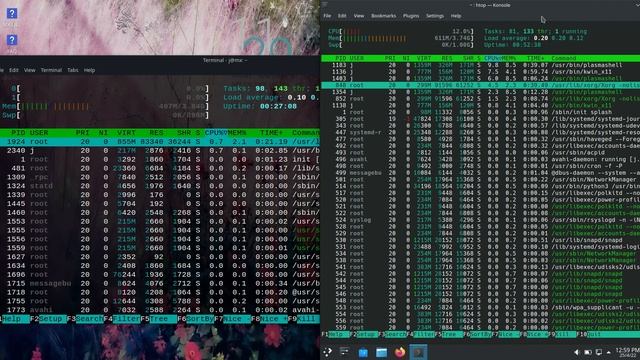
Task: Click the volume icon in the system tray
Action: (576, 352)
